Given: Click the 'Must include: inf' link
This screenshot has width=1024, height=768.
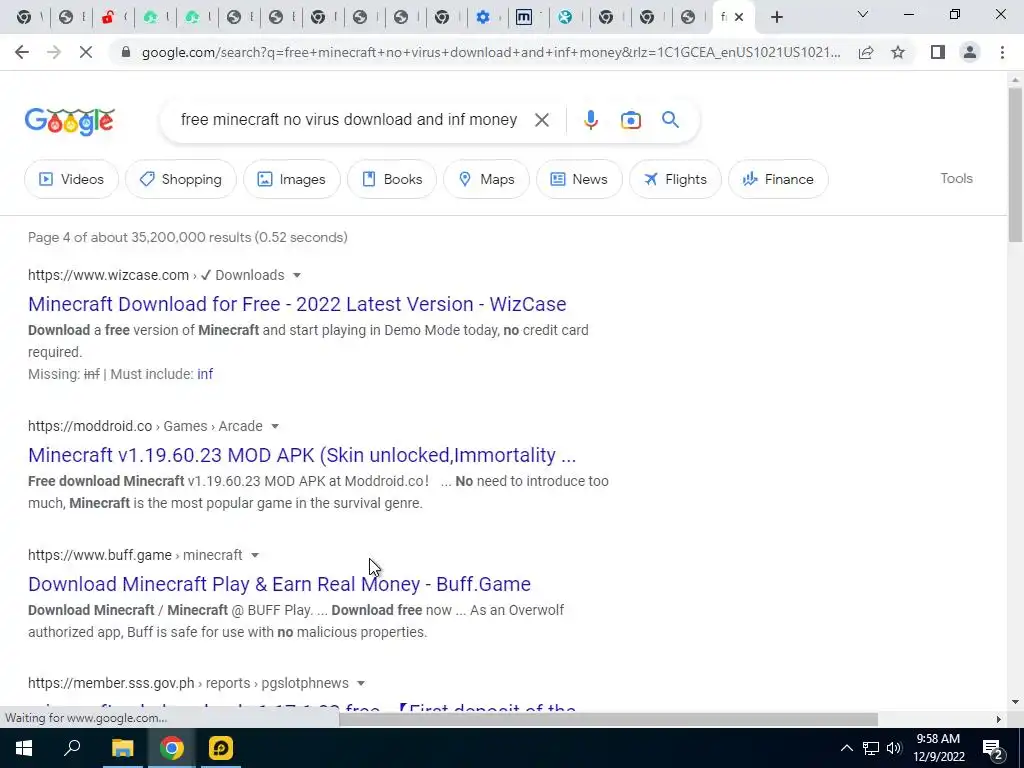Looking at the screenshot, I should pos(205,374).
